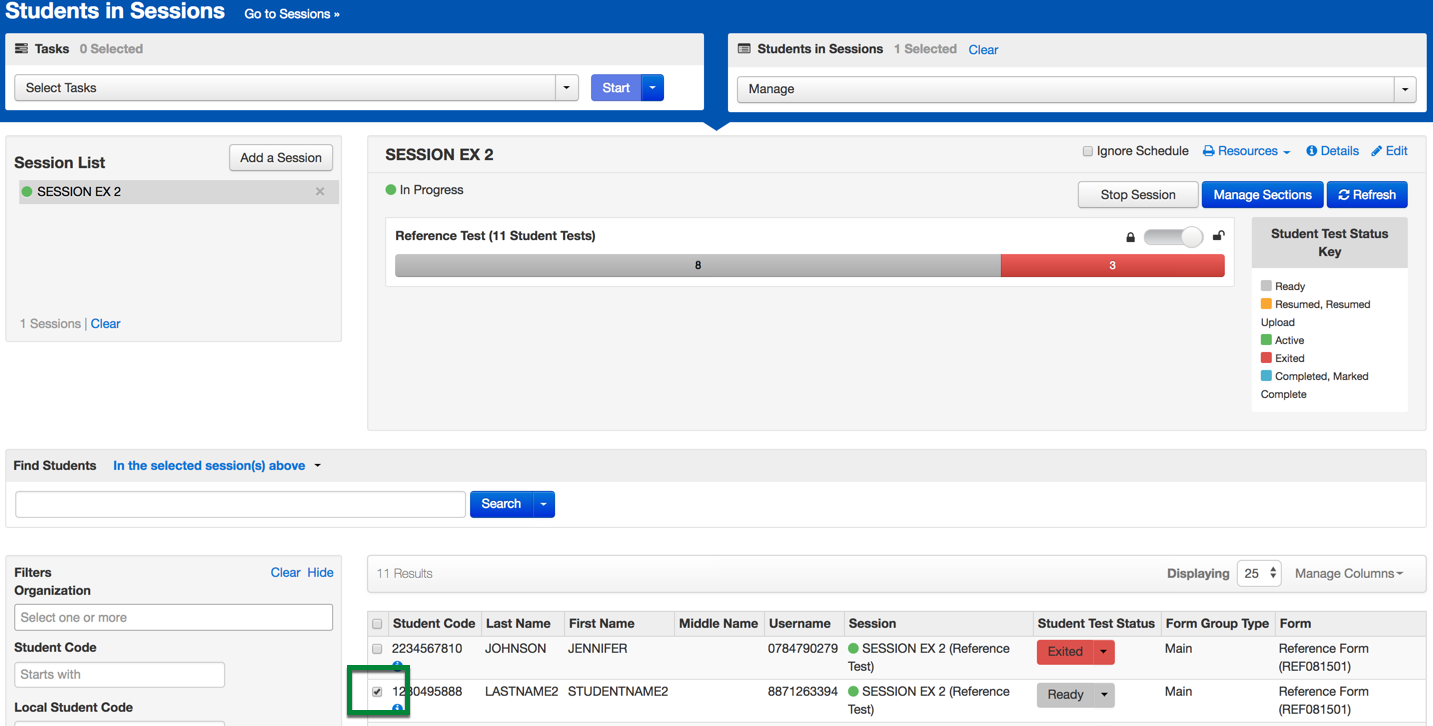Viewport: 1433px width, 726px height.
Task: Click the Manage Sections button
Action: (x=1262, y=195)
